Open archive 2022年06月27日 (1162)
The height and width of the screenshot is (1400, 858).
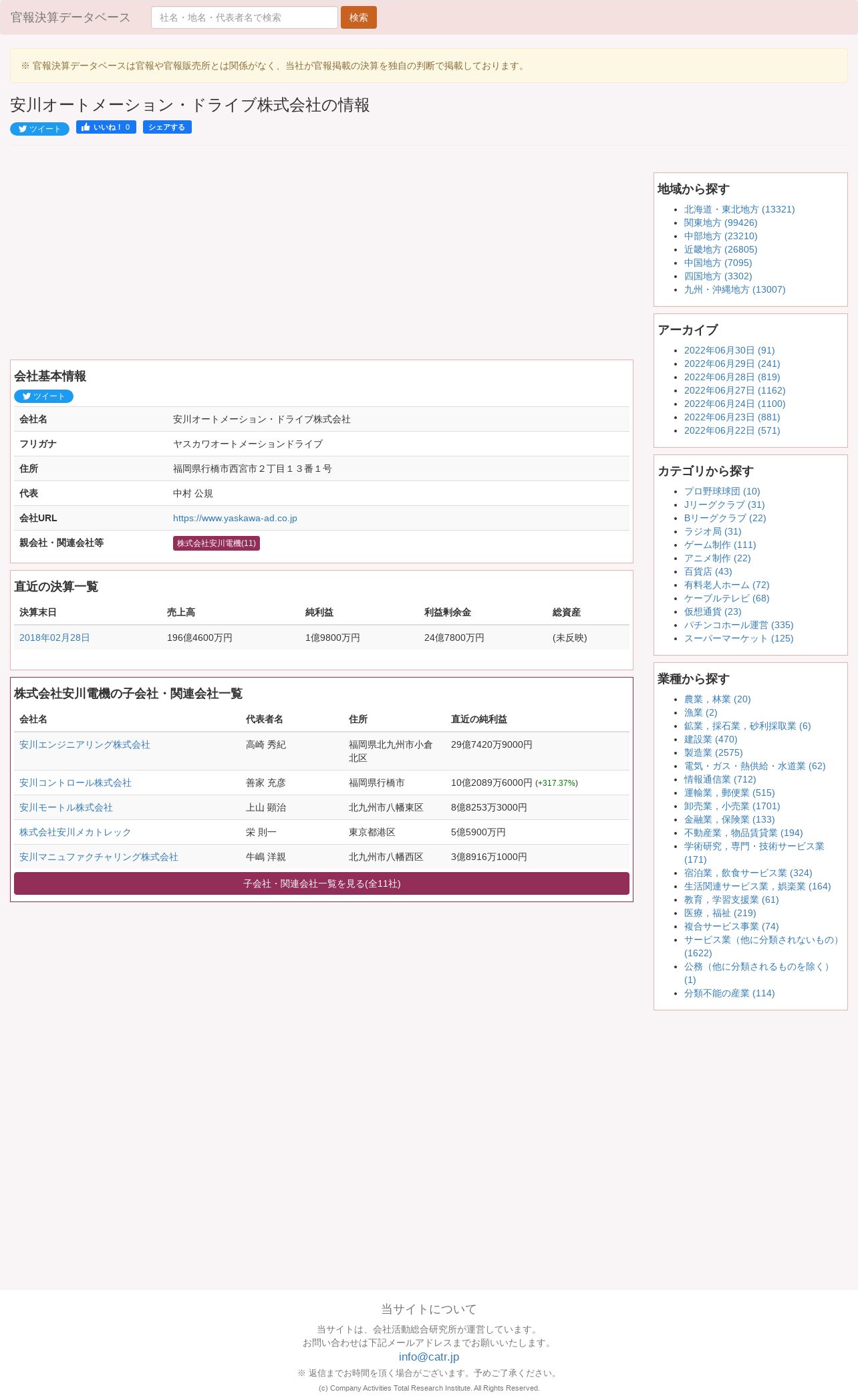click(735, 390)
